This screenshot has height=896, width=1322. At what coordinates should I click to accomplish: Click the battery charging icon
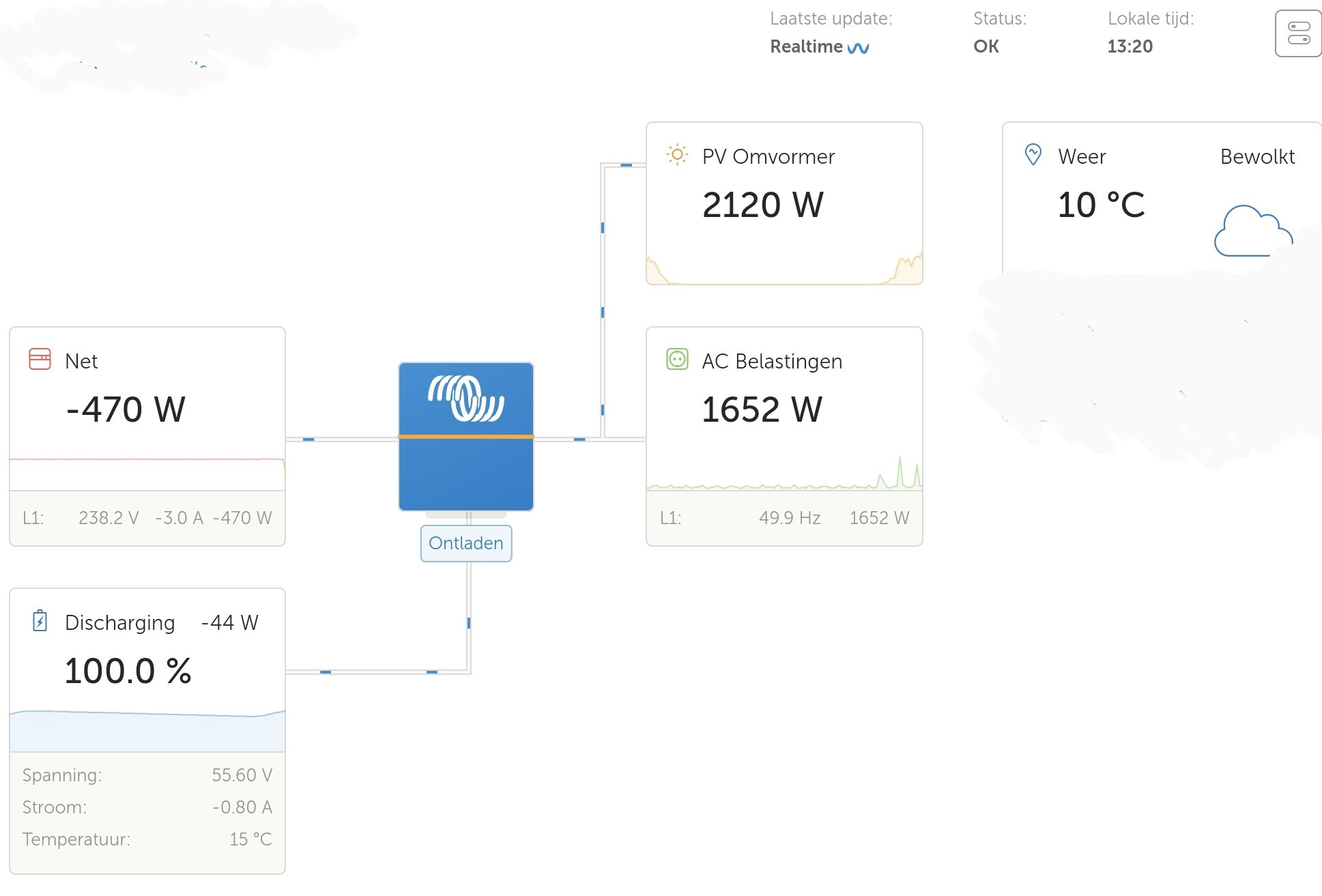tap(40, 621)
